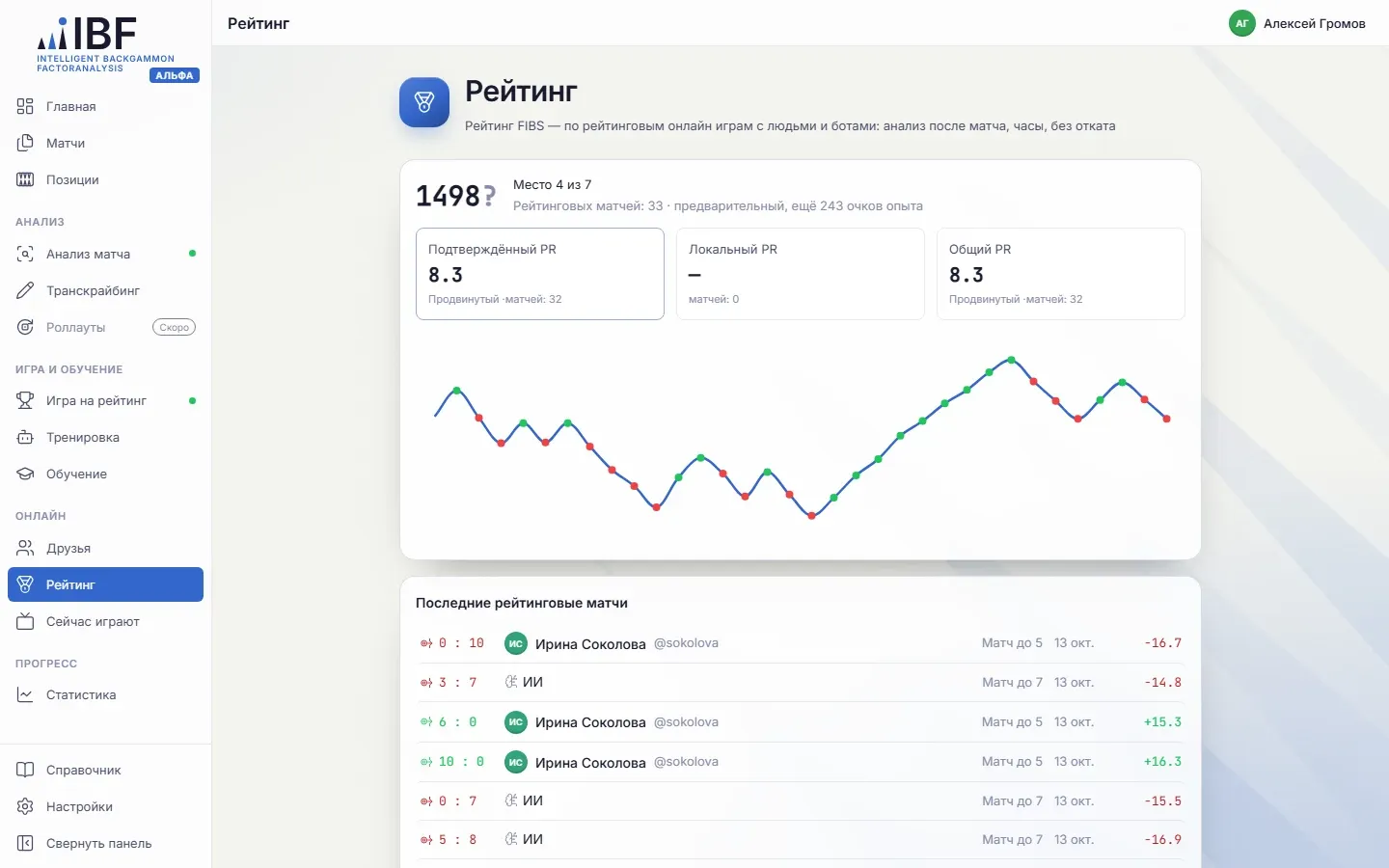Click the Статистика chart icon
Screen dimensions: 1389x868
[25, 694]
